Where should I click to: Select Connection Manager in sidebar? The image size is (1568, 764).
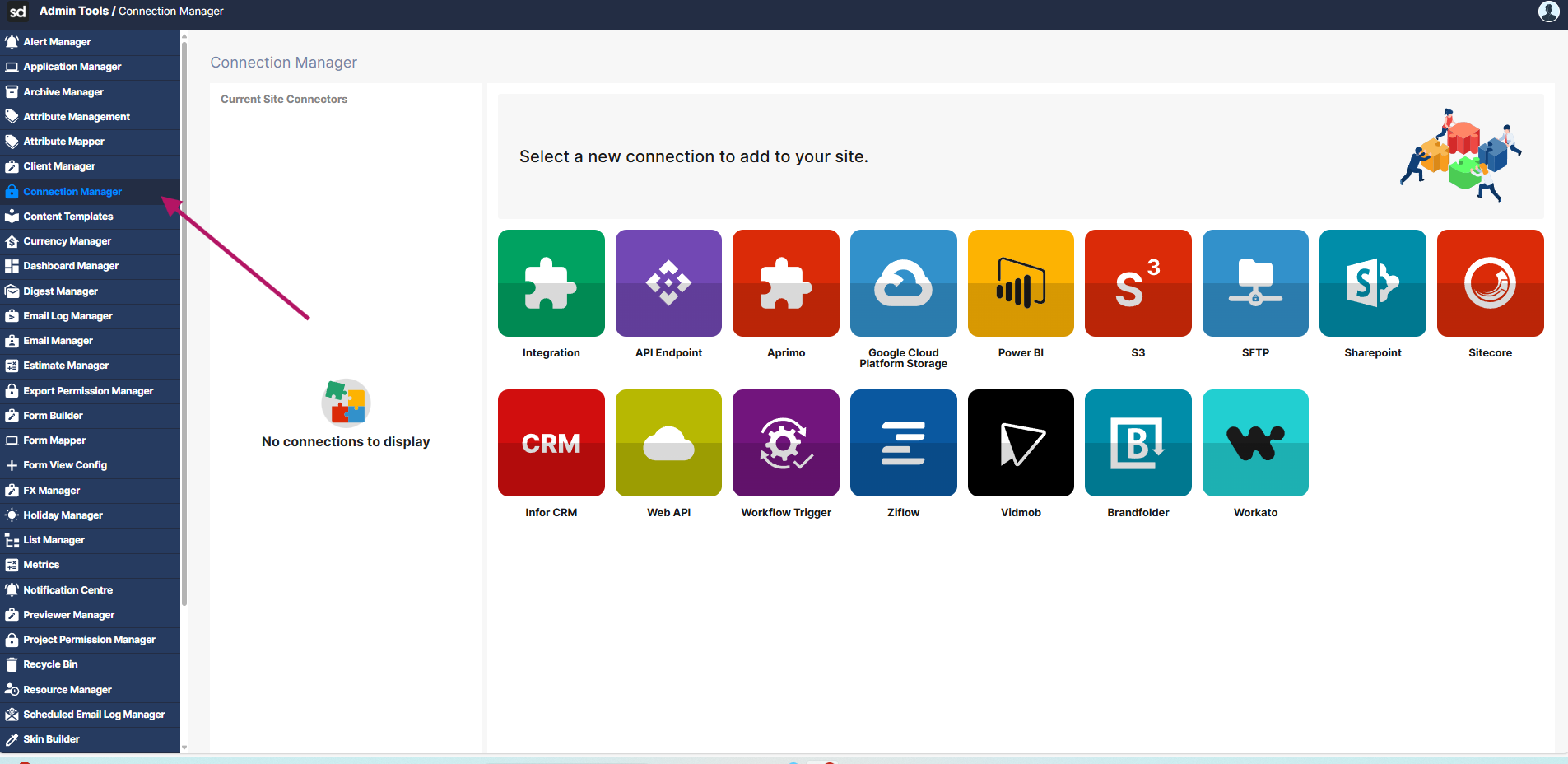click(x=90, y=192)
